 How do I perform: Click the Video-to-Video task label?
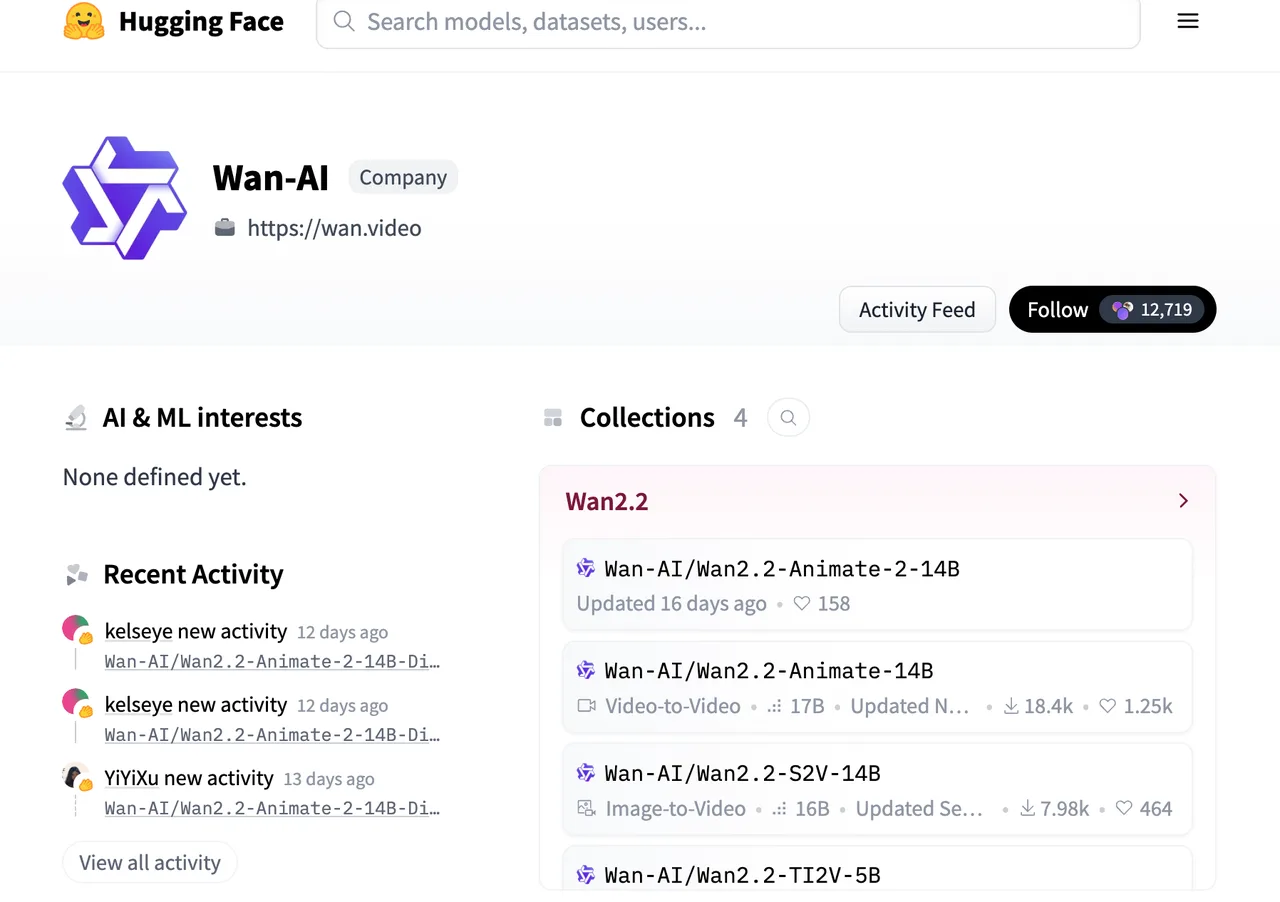[673, 706]
